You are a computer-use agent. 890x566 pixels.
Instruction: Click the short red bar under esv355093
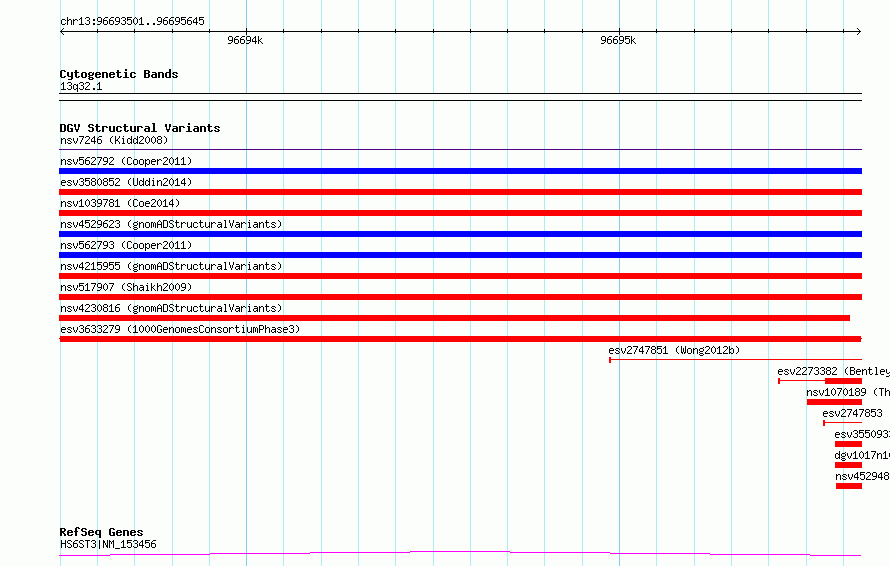point(848,444)
